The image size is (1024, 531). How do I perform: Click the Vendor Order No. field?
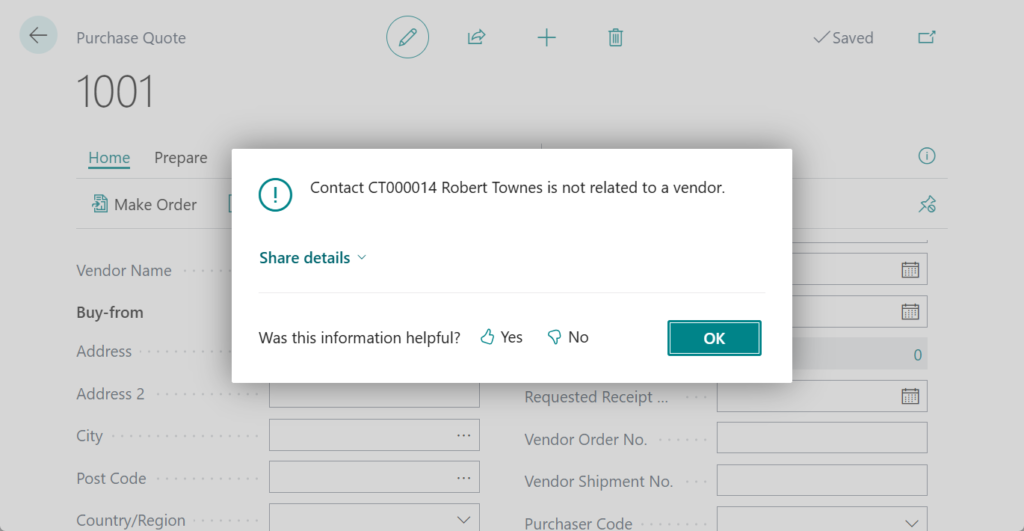[x=821, y=438]
